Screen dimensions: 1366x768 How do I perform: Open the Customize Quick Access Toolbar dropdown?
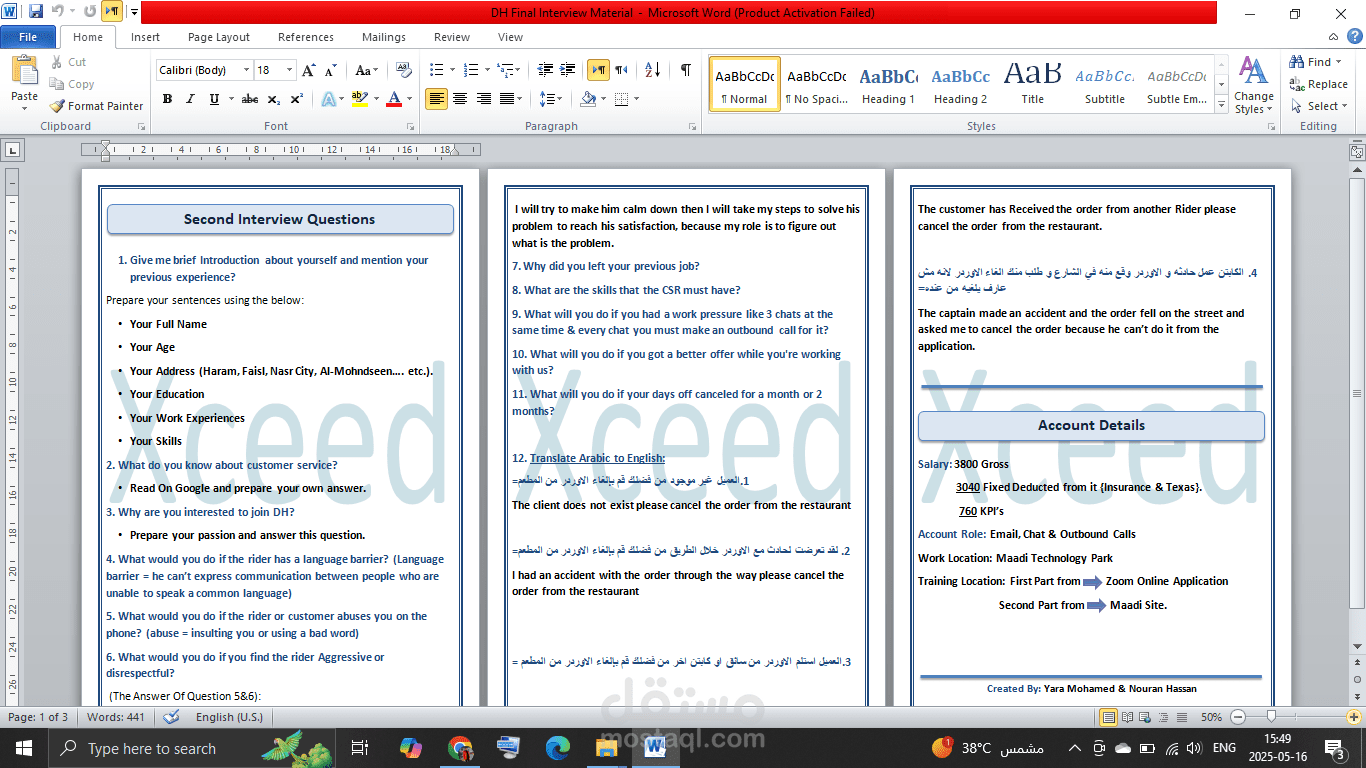pyautogui.click(x=134, y=12)
